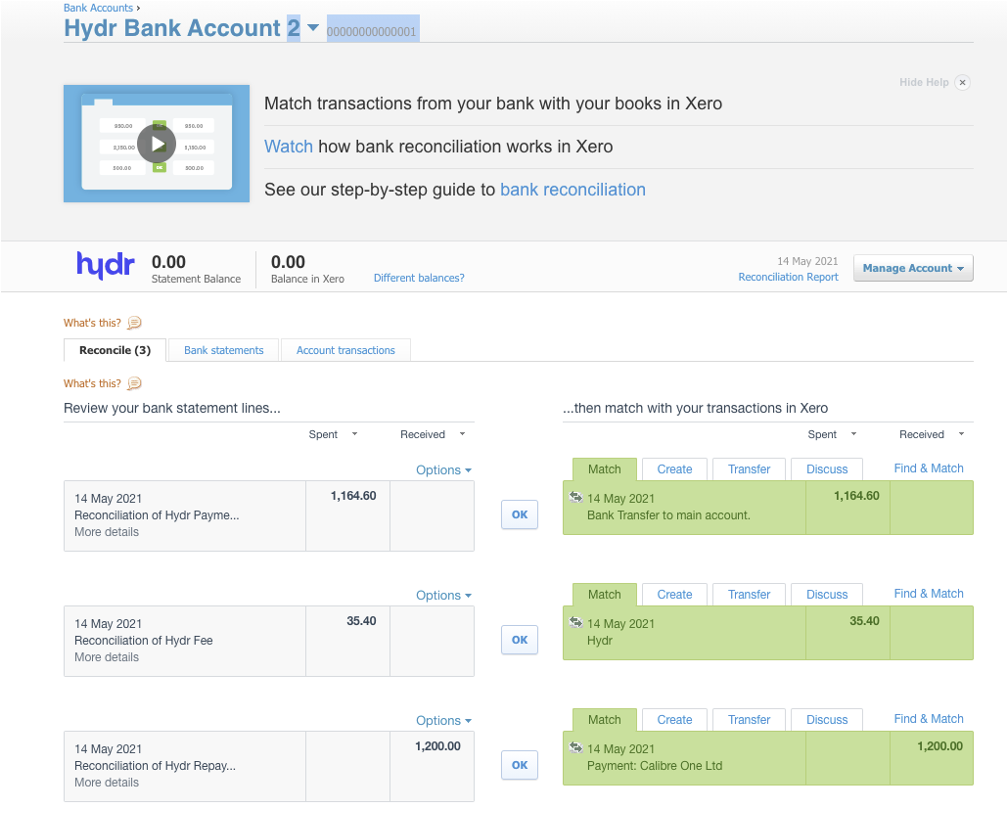This screenshot has width=1008, height=830.
Task: Open the Transfer tab for the 1,200.00 transaction
Action: click(749, 720)
